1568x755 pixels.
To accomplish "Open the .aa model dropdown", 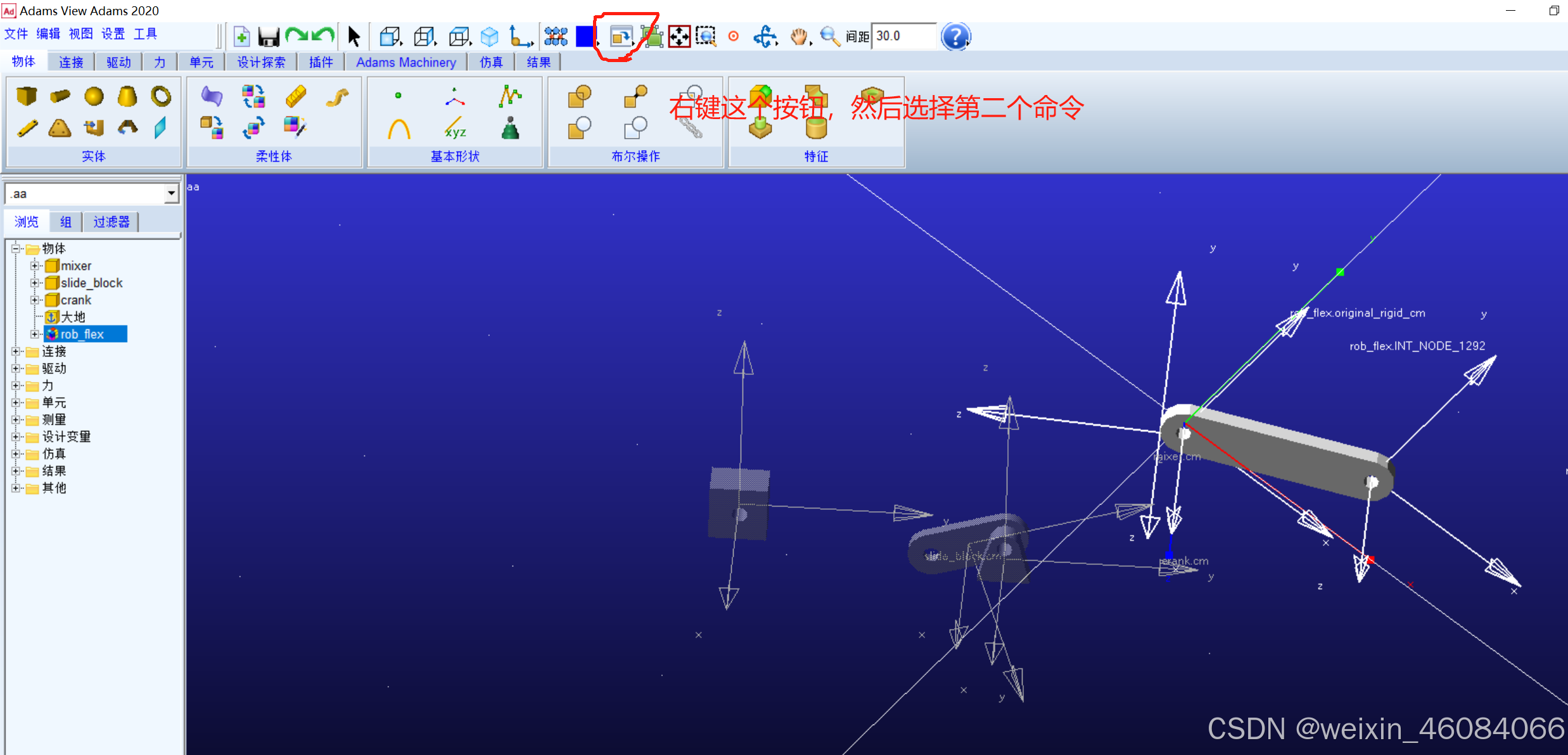I will 171,194.
